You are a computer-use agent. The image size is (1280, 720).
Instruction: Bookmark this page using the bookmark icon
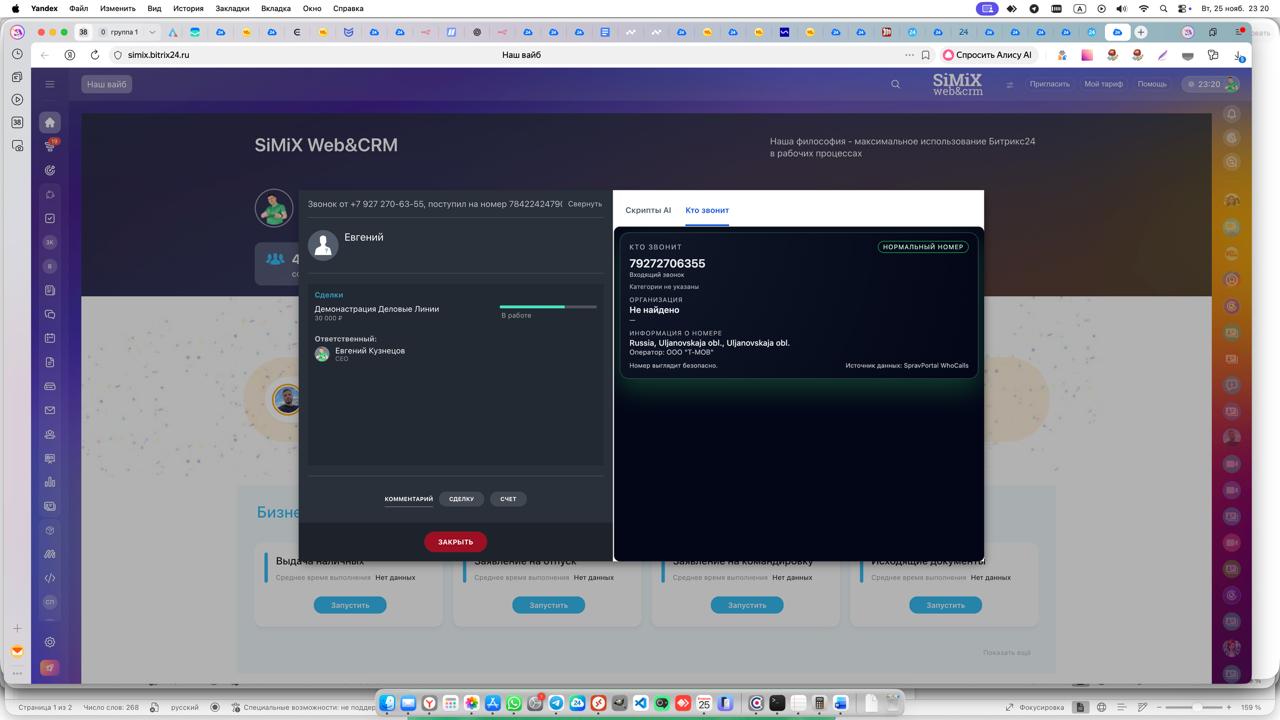(x=925, y=55)
